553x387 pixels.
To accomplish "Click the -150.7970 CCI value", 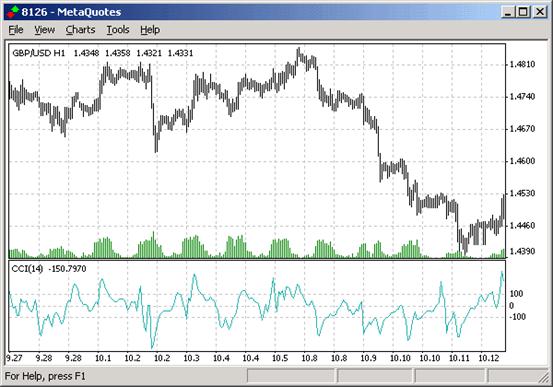I will [x=67, y=269].
